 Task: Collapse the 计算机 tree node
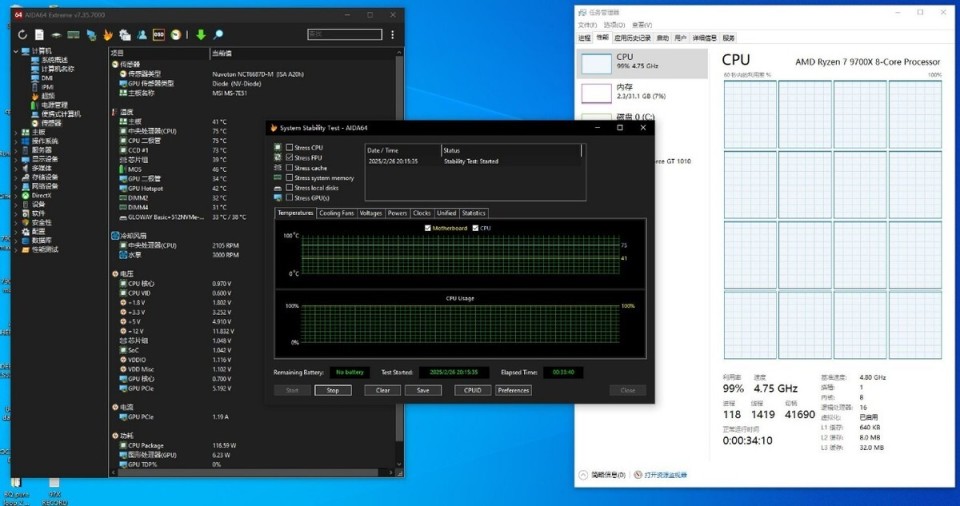[x=16, y=51]
